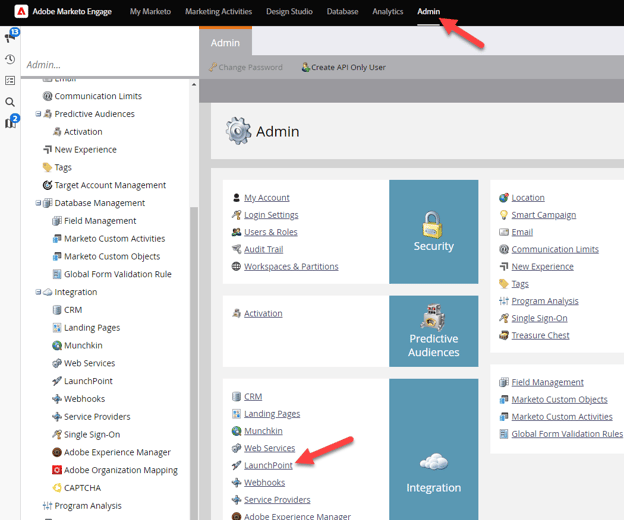Click the search magnifier icon in left rail
This screenshot has height=520, width=624.
pyautogui.click(x=10, y=102)
